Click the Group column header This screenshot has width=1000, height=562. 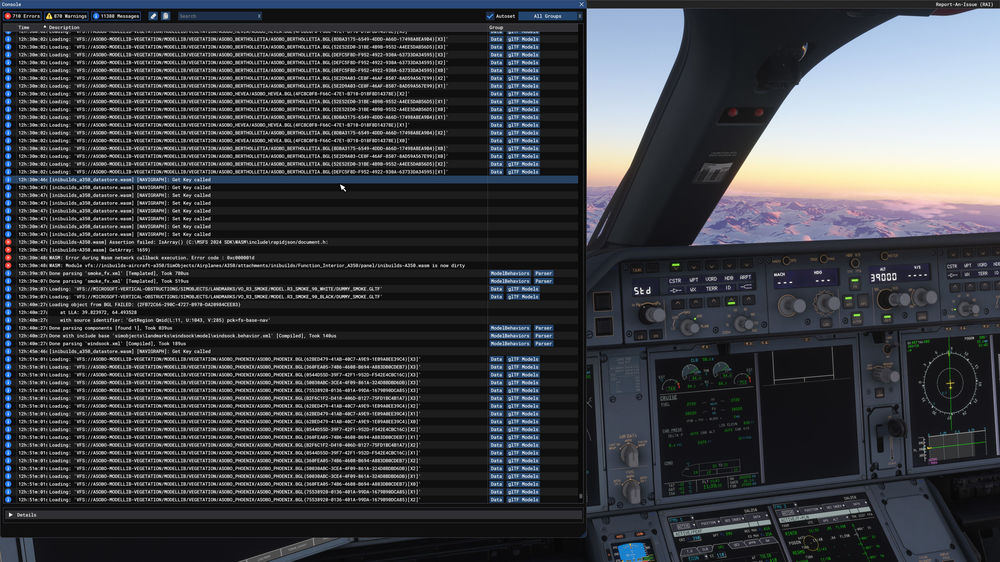[496, 27]
